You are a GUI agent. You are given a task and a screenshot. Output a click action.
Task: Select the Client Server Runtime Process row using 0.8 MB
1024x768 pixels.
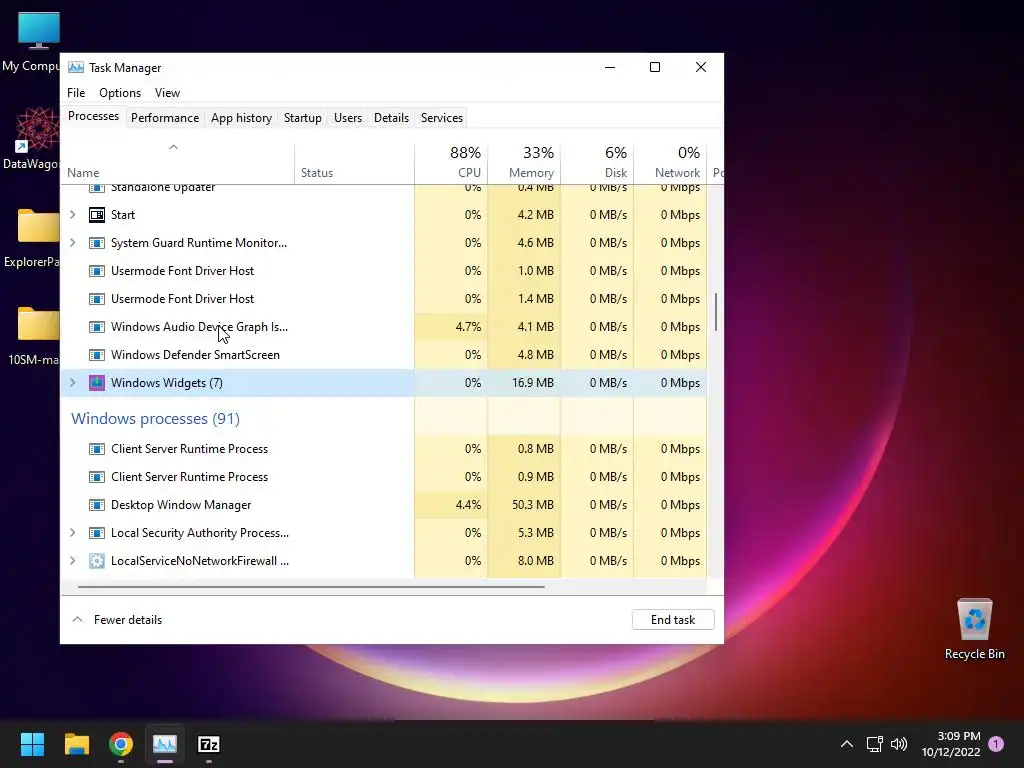tap(384, 449)
